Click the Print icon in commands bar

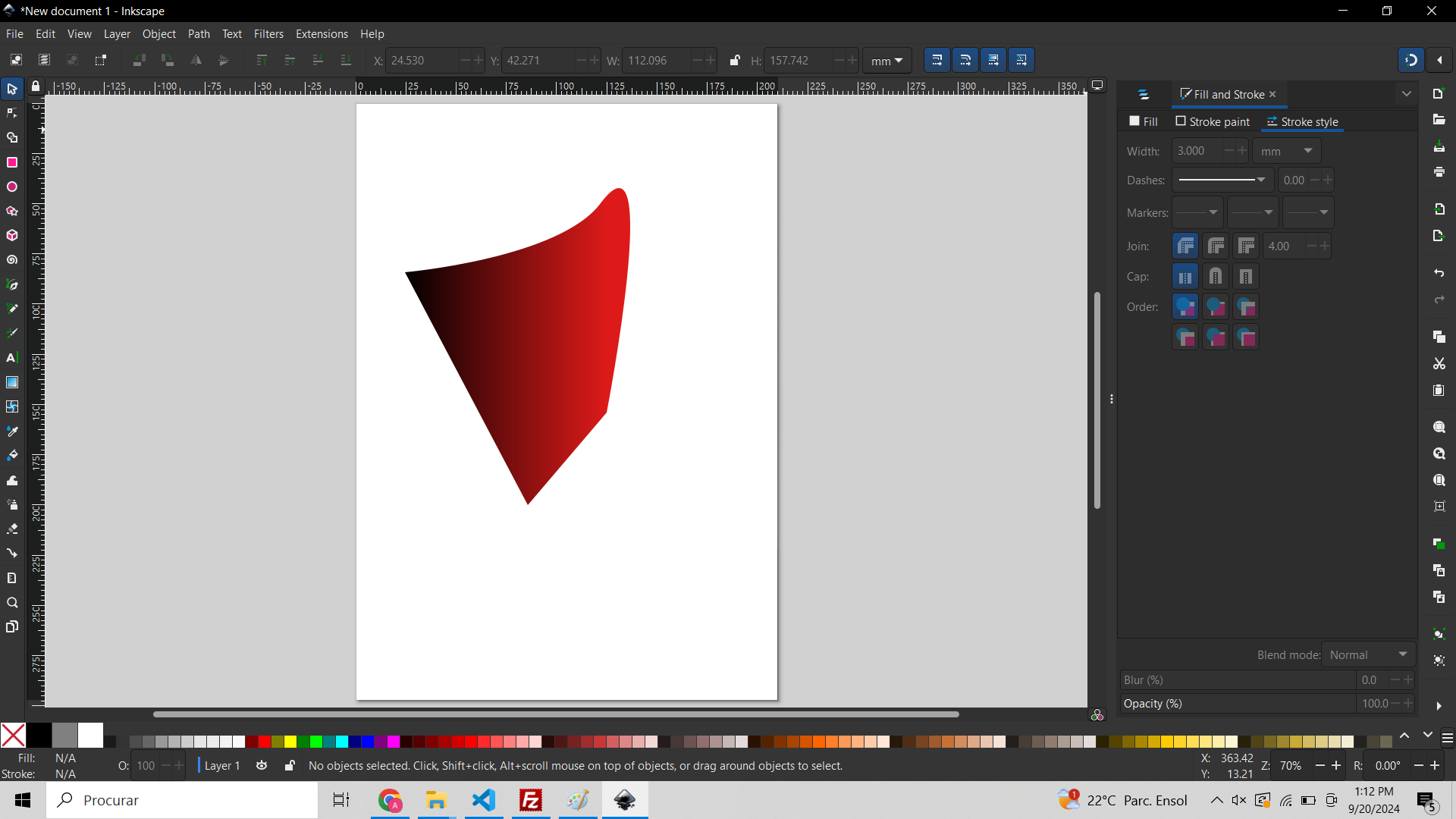click(1439, 173)
